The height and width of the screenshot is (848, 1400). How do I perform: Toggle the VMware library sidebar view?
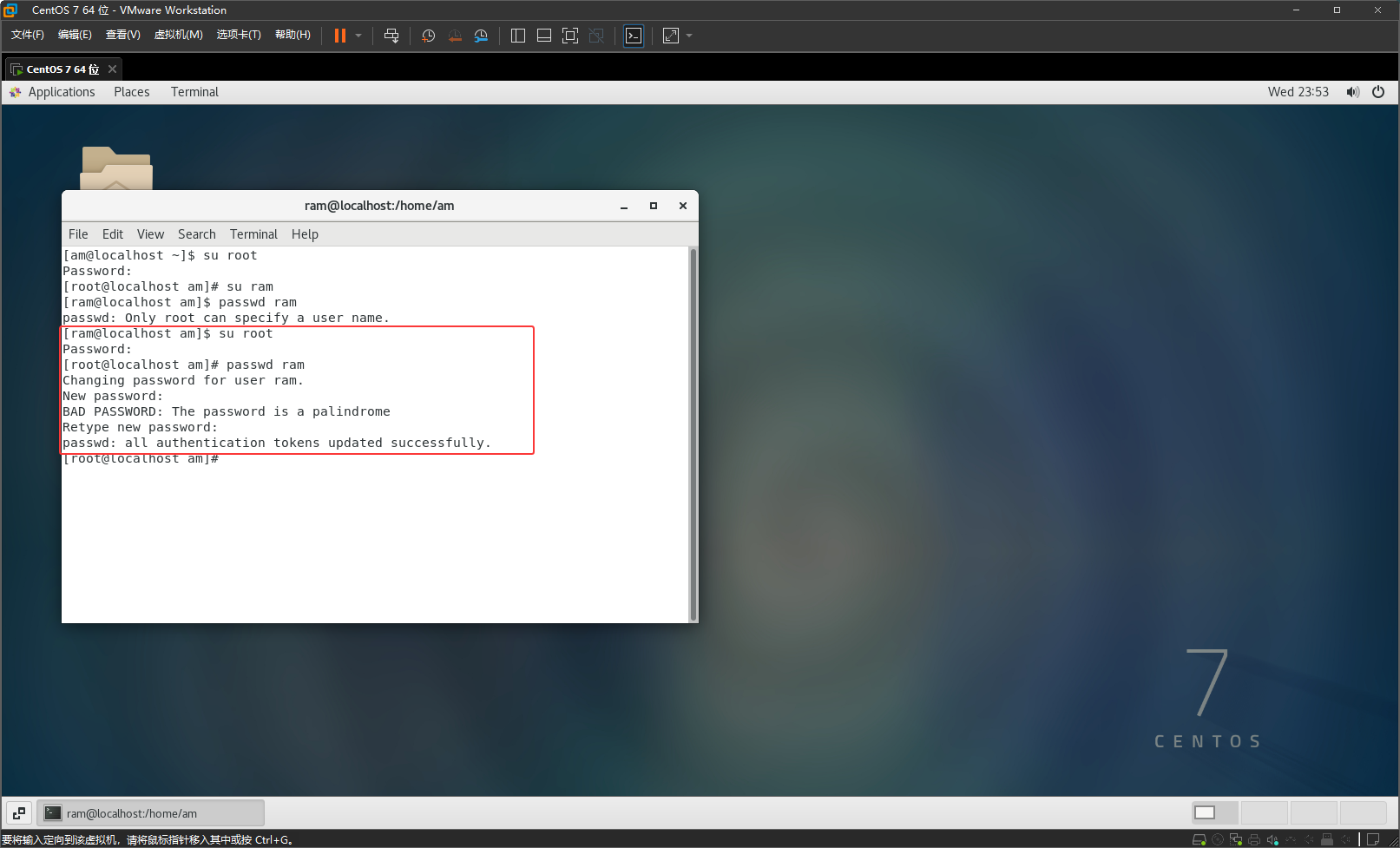point(518,36)
